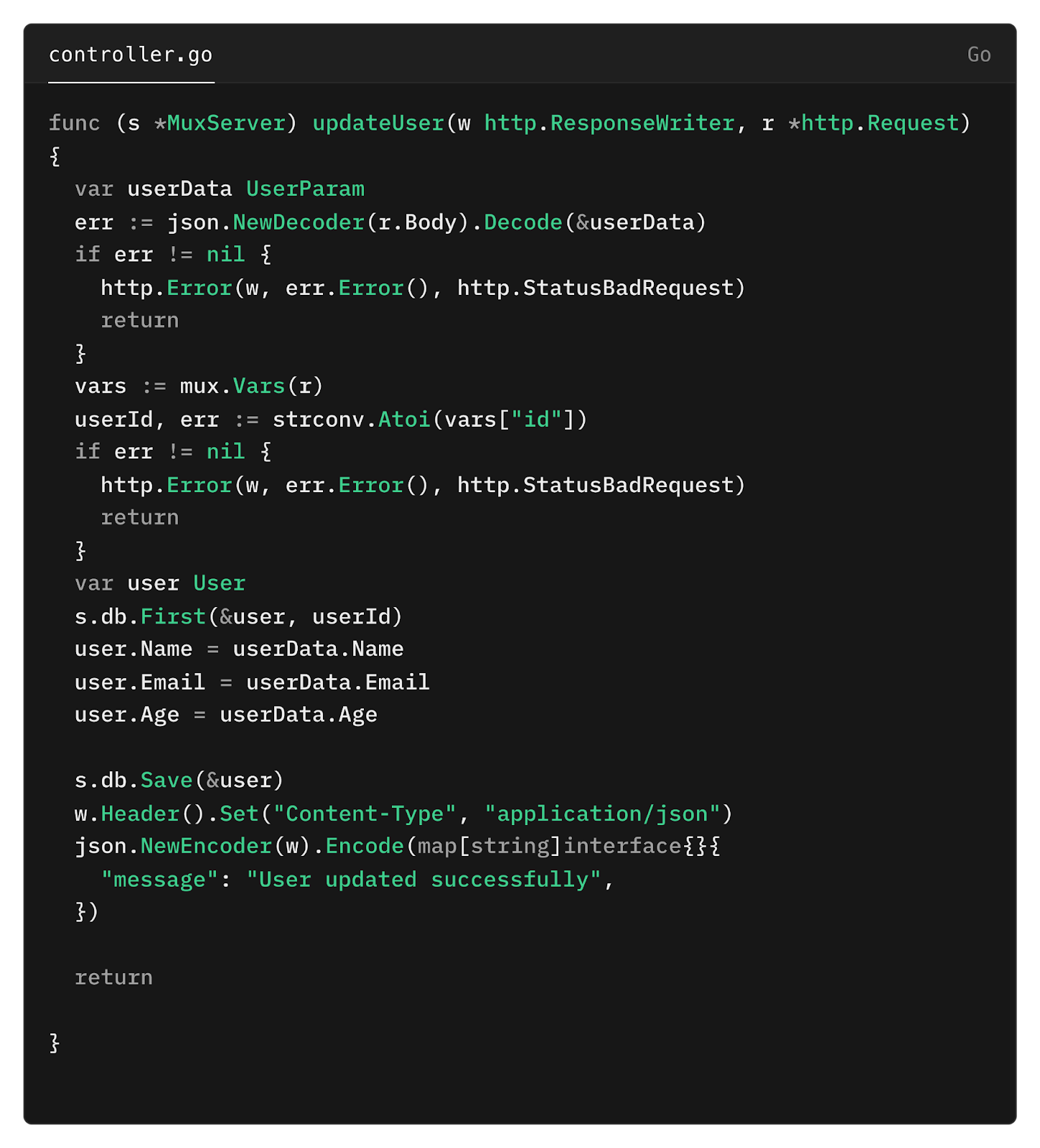The image size is (1040, 1148).
Task: Click the NewDecoder call
Action: pos(299,222)
